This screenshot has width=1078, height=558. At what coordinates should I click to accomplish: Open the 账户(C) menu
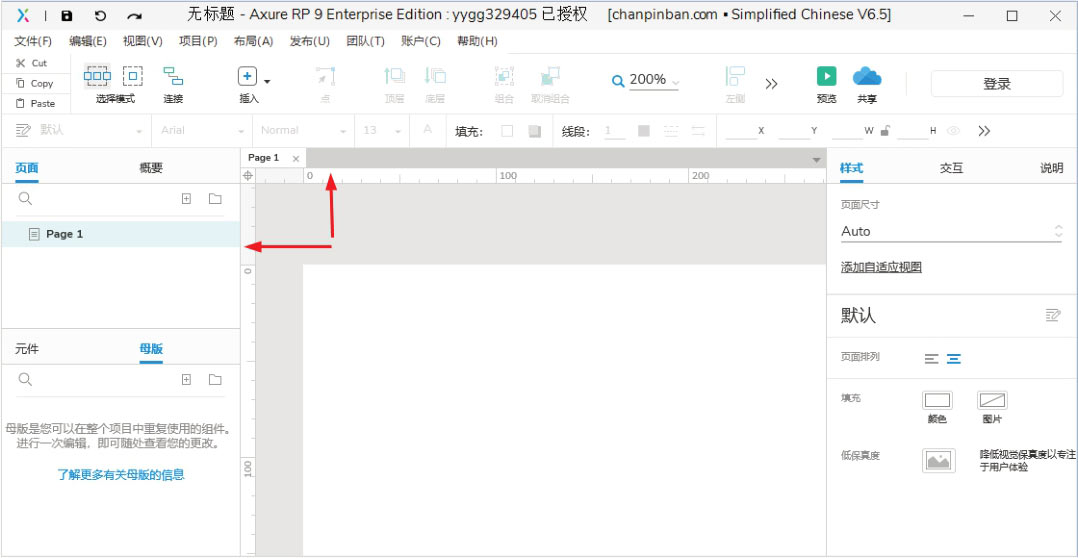click(x=421, y=41)
